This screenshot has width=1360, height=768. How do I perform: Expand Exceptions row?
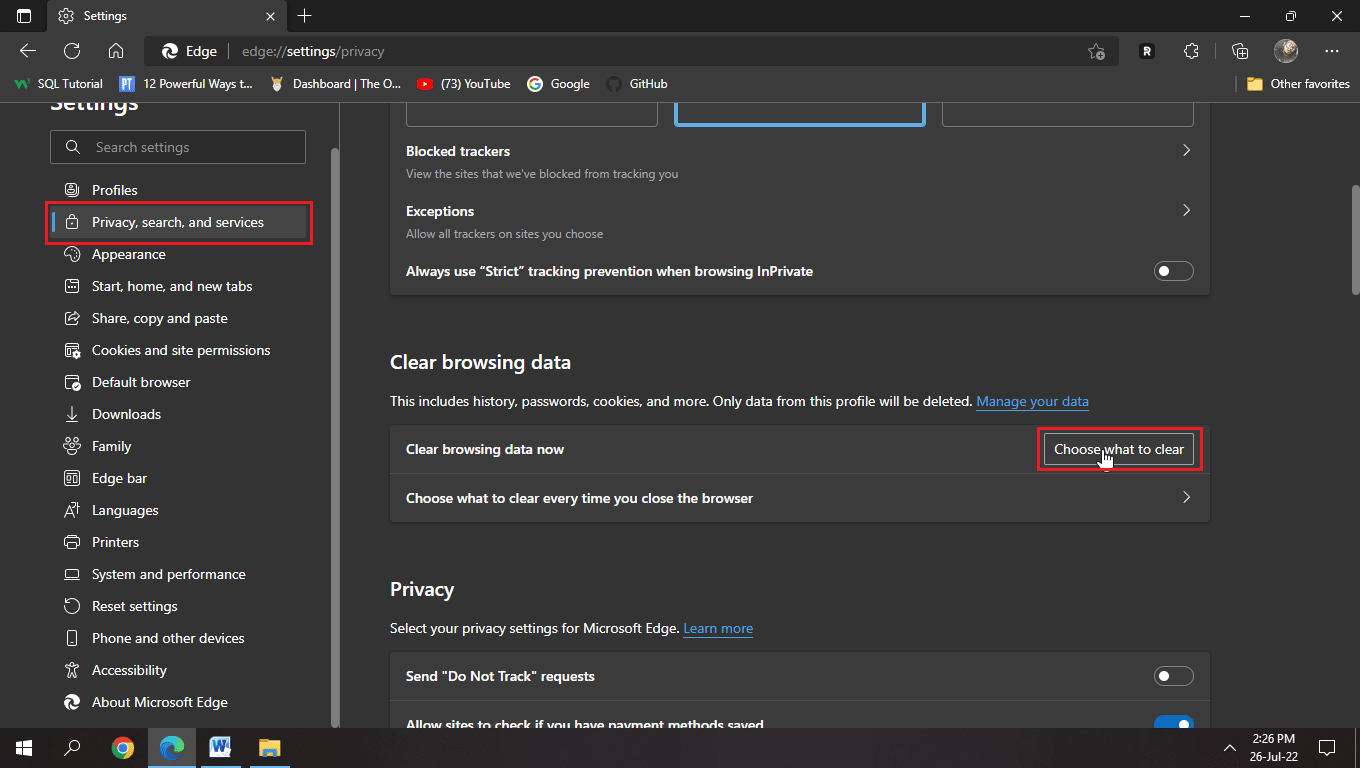[x=799, y=221]
